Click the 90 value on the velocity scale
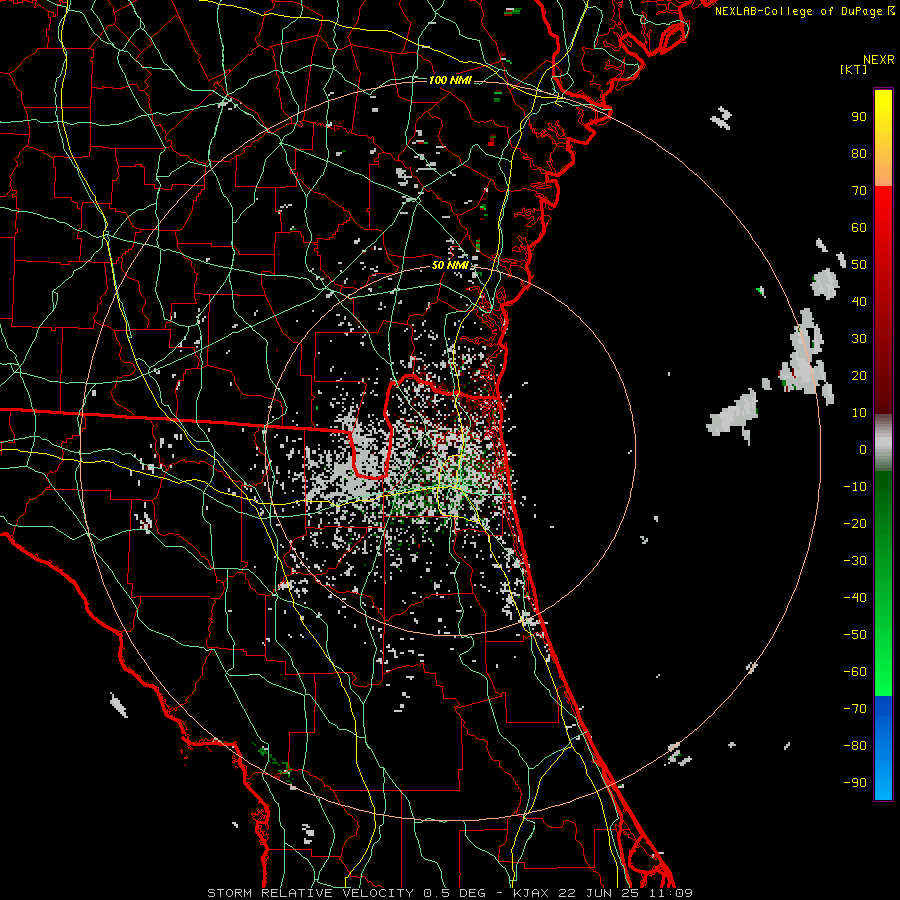This screenshot has width=900, height=900. point(859,117)
